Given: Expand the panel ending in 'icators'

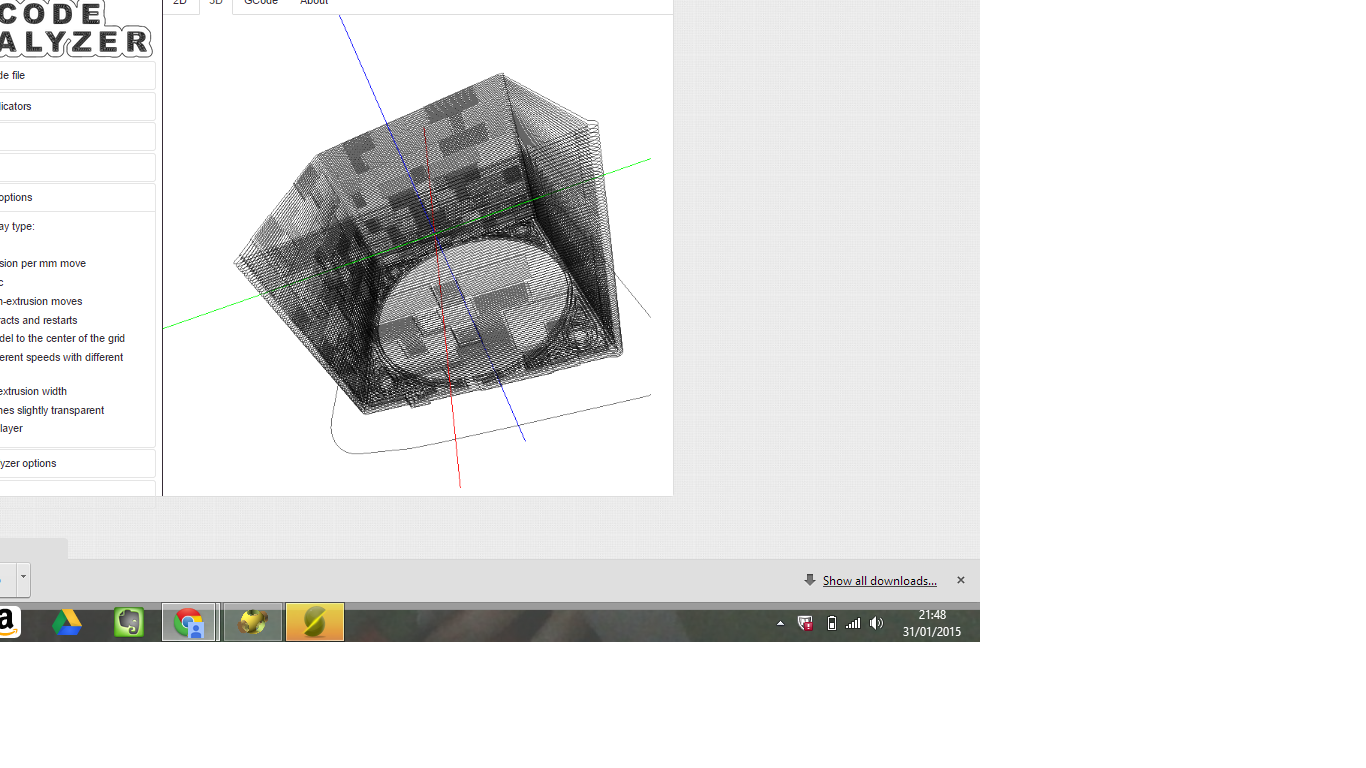Looking at the screenshot, I should (77, 106).
